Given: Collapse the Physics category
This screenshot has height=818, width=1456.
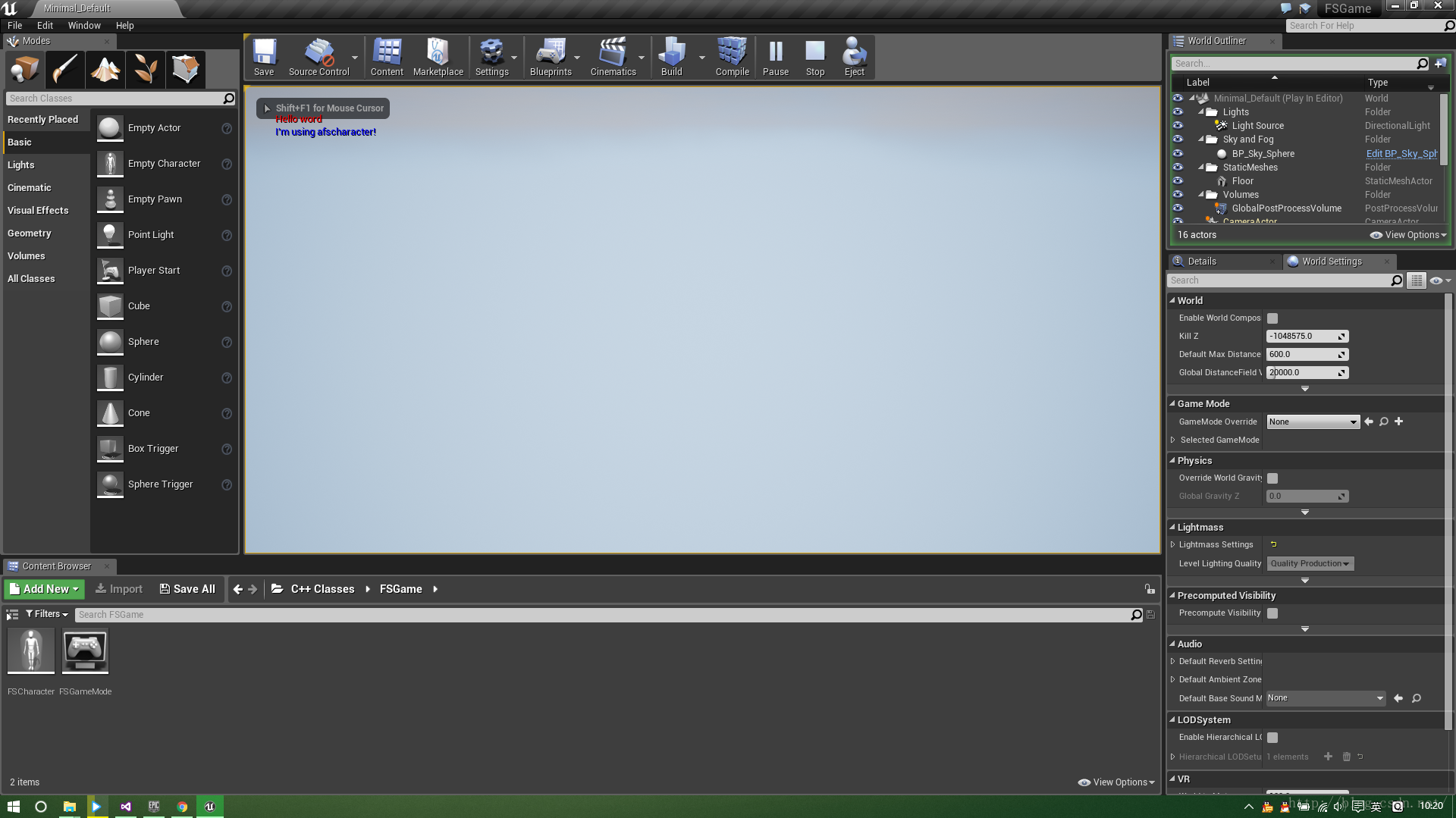Looking at the screenshot, I should 1172,461.
